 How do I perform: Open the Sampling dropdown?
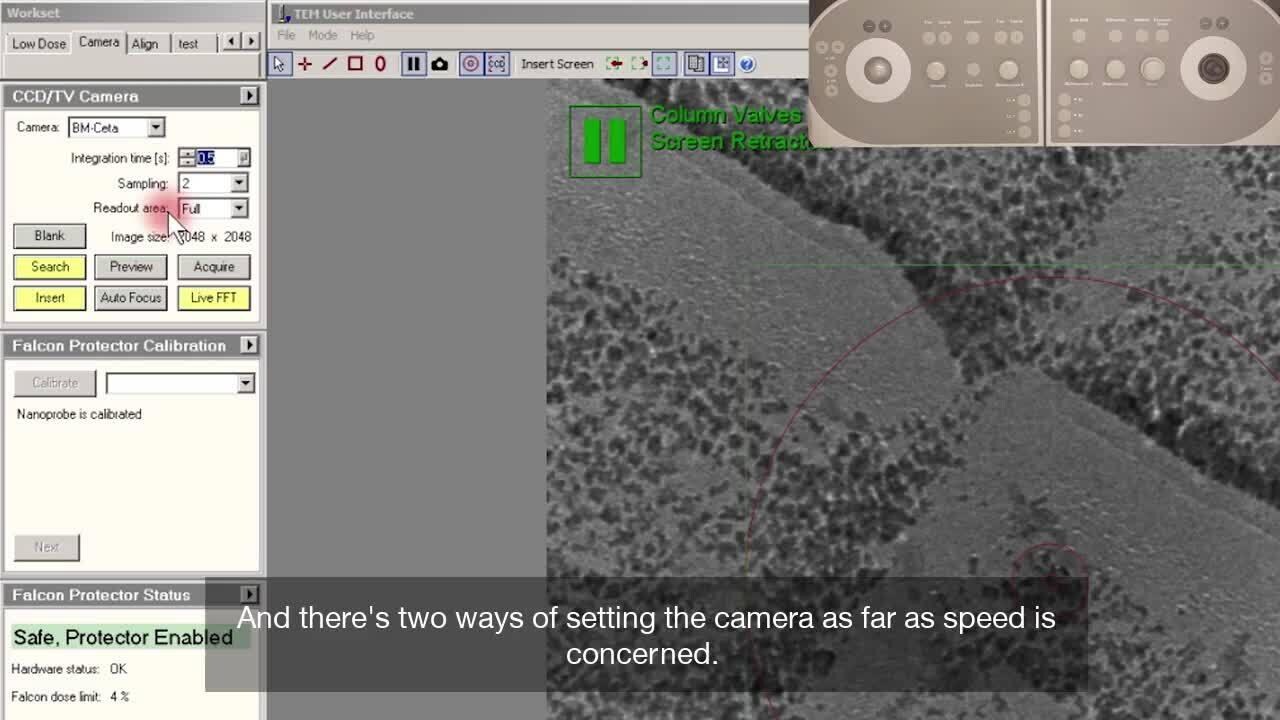coord(239,183)
